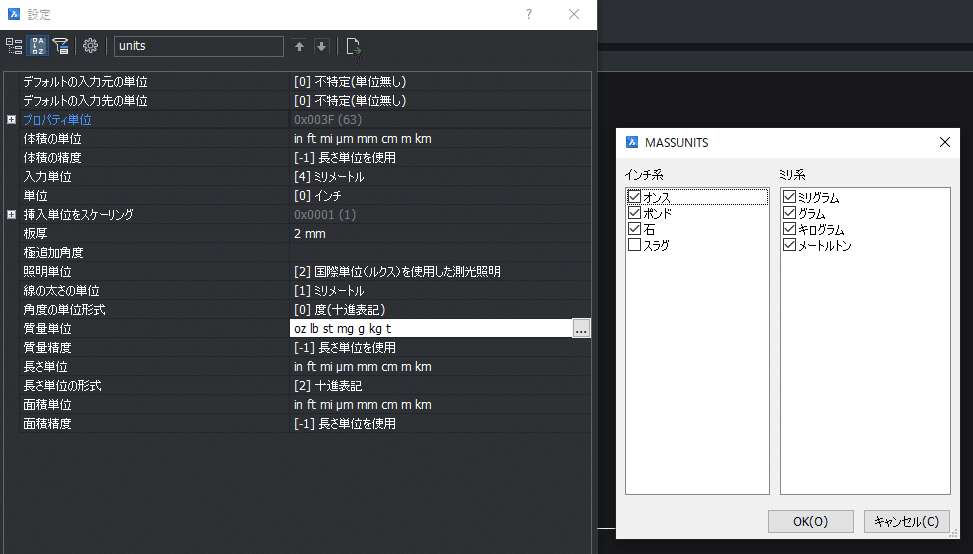Image resolution: width=973 pixels, height=554 pixels.
Task: Uncheck the グラム checkbox
Action: tap(789, 213)
